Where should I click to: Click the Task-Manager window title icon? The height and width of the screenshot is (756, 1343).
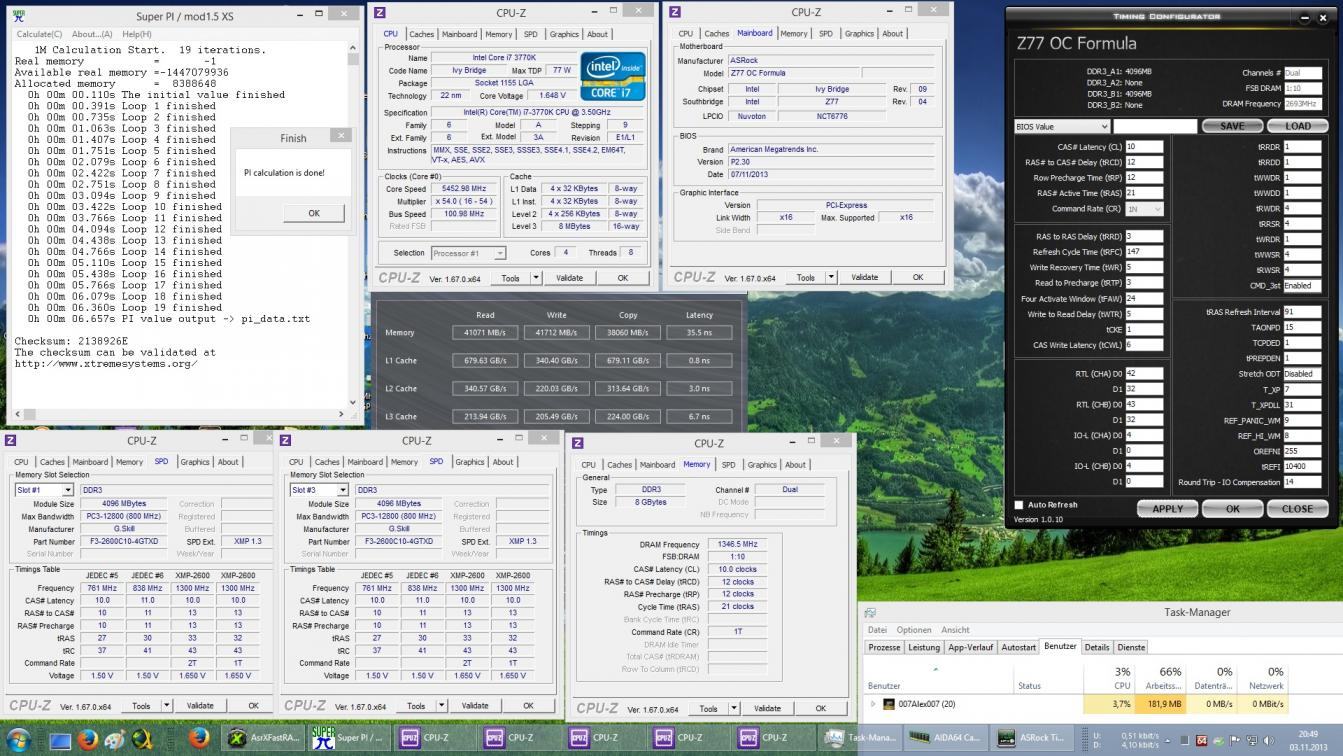(870, 612)
